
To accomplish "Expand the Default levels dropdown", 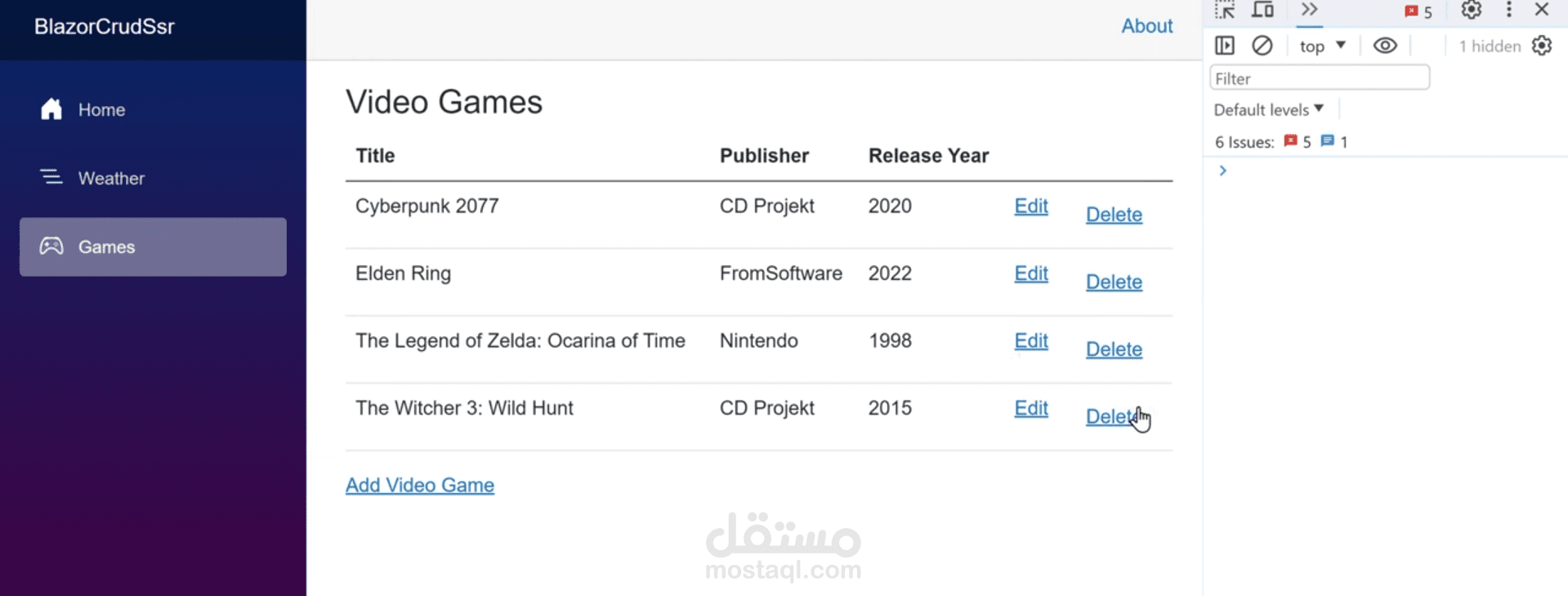I will pos(1268,109).
